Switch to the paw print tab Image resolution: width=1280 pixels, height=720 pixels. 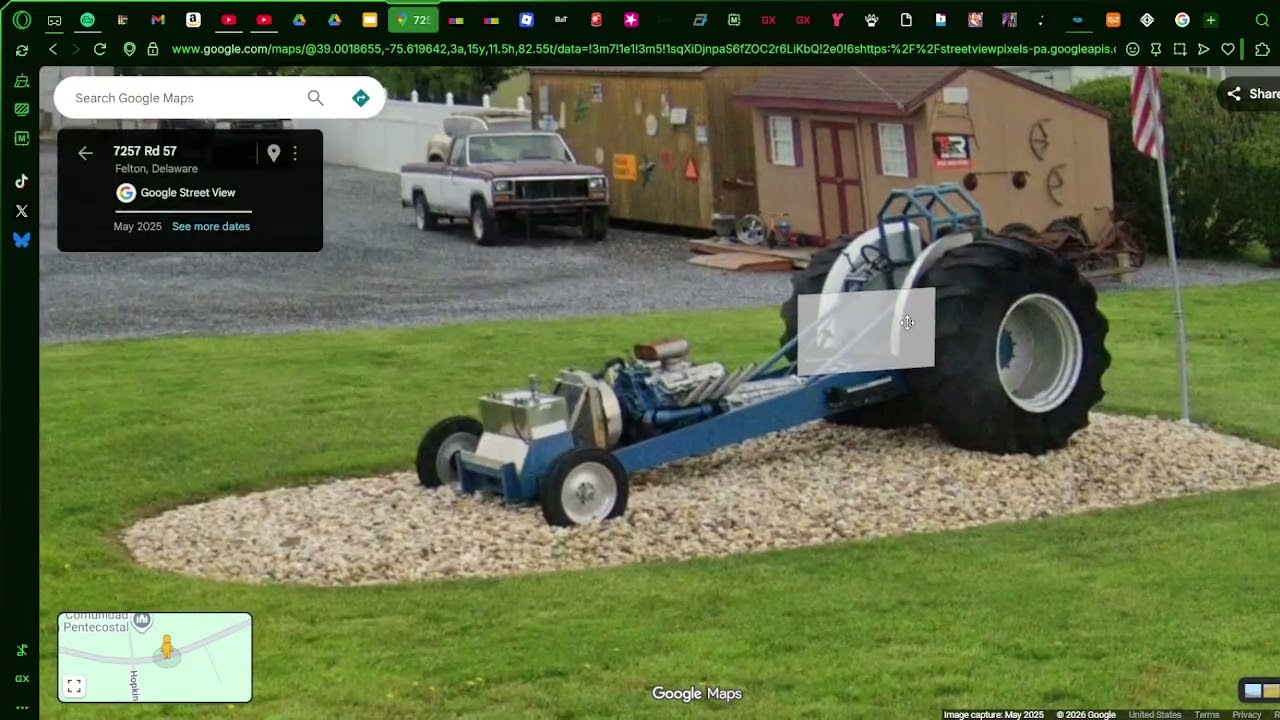coord(872,20)
